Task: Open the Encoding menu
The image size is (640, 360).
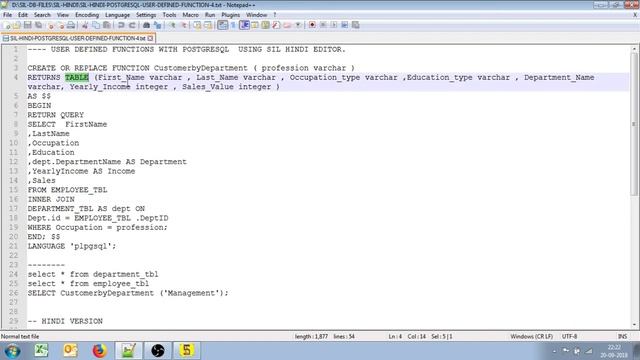Action: click(87, 15)
